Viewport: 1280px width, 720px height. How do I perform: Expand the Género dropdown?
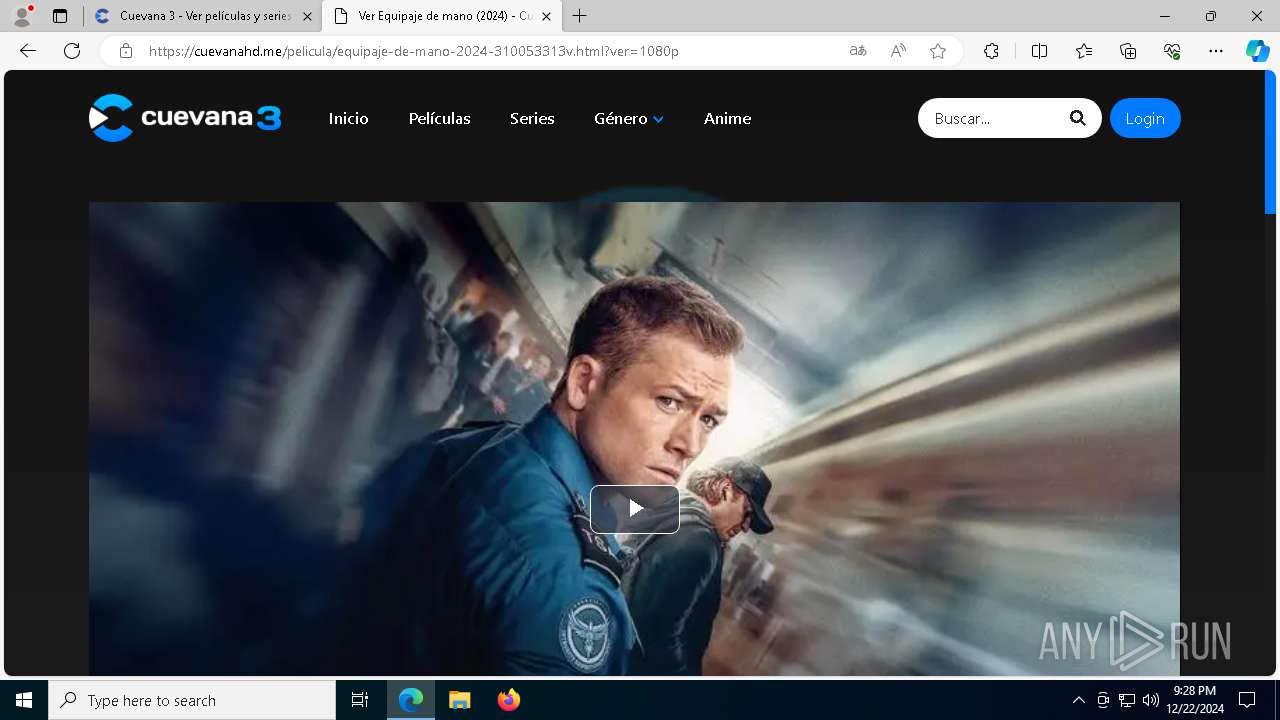pos(629,118)
